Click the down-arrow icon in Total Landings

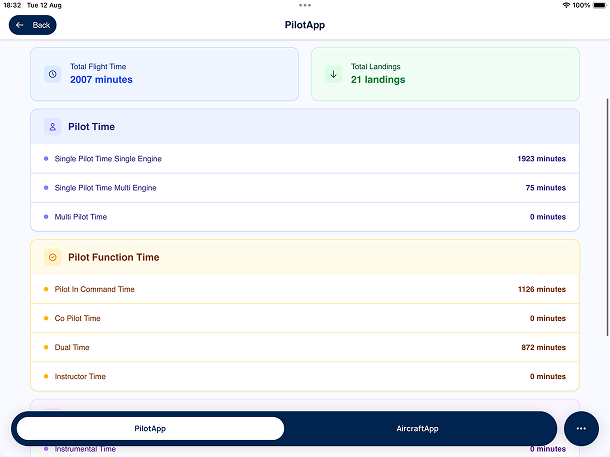coord(333,74)
